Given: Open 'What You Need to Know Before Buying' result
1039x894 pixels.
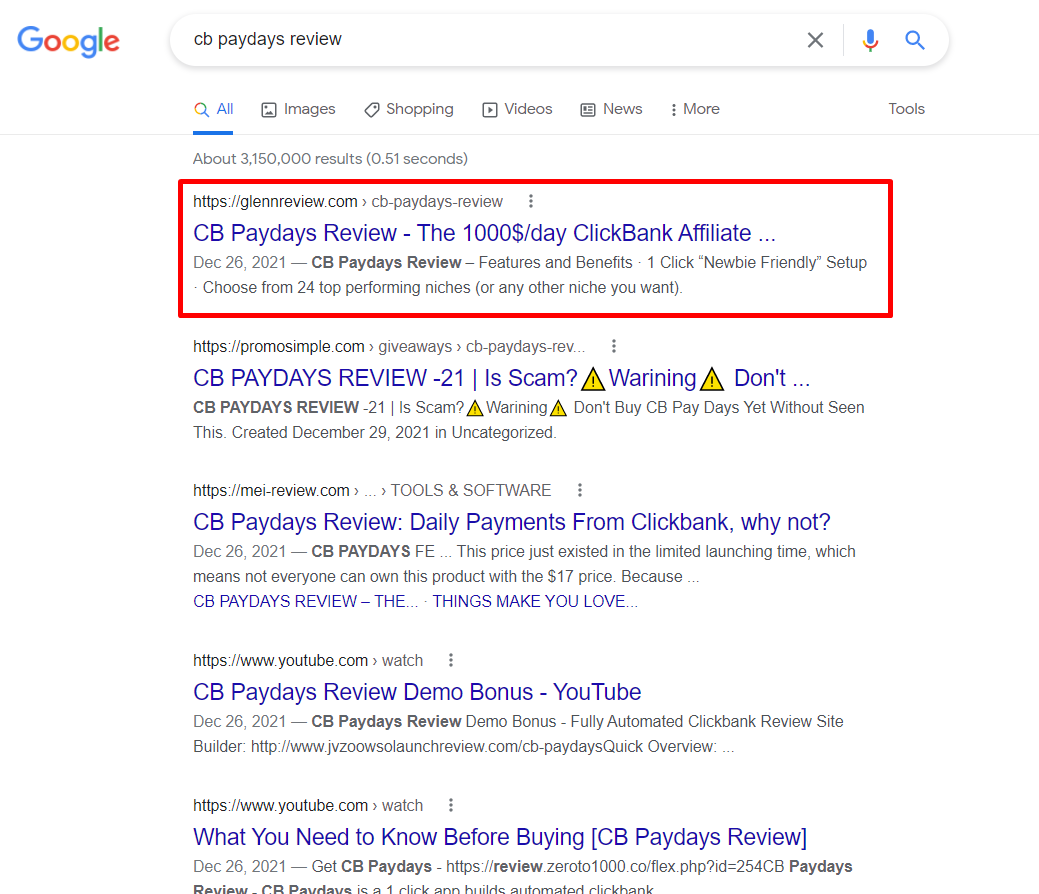Looking at the screenshot, I should pos(500,837).
